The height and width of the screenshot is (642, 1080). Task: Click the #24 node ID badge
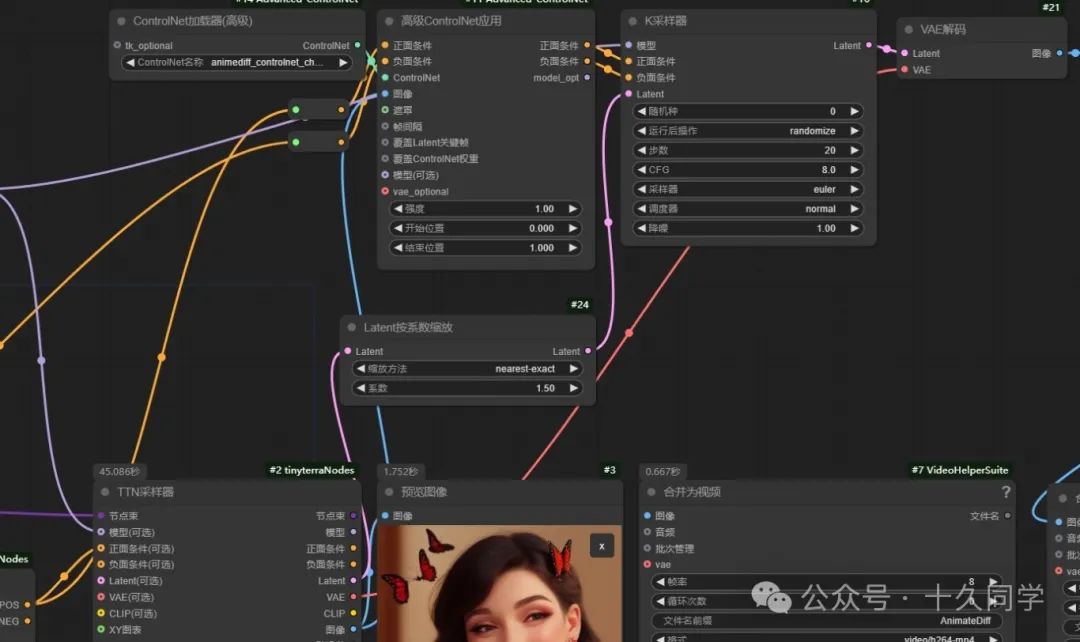pos(580,304)
